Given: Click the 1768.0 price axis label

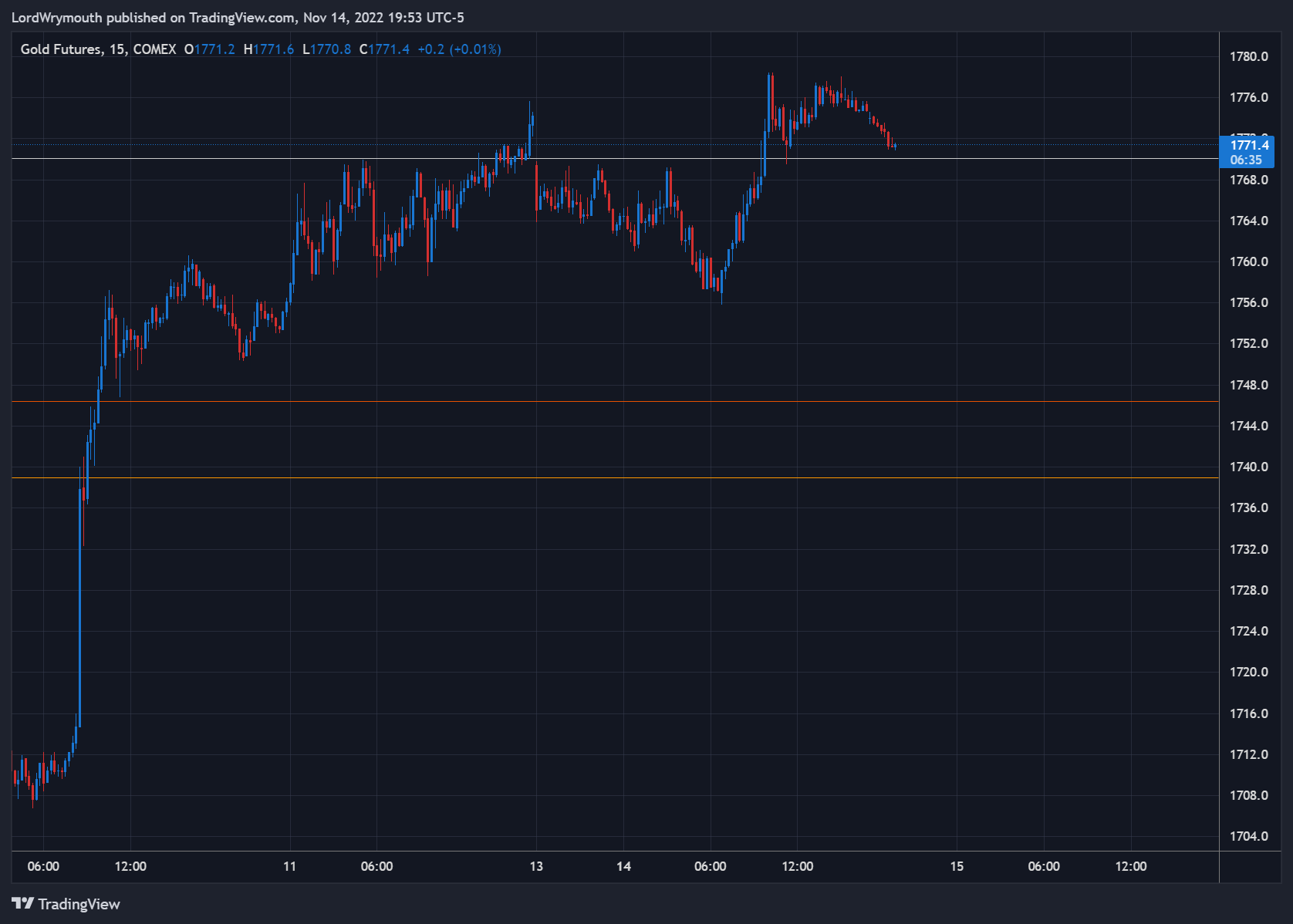Looking at the screenshot, I should tap(1249, 180).
